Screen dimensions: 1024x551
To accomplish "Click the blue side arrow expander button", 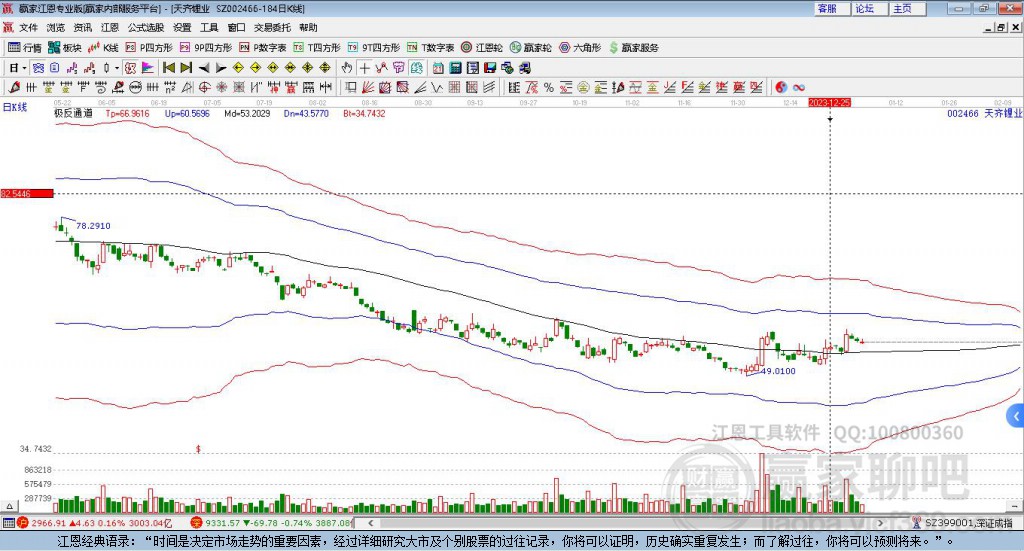I will [1016, 415].
